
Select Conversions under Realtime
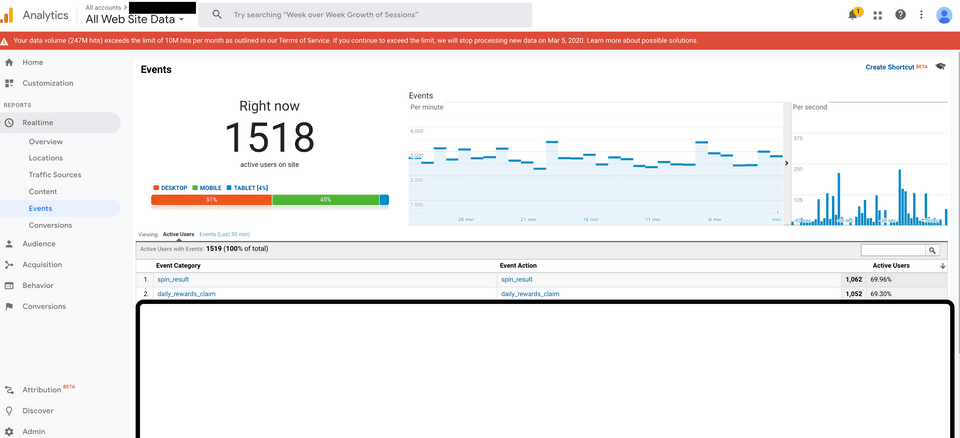click(x=50, y=225)
